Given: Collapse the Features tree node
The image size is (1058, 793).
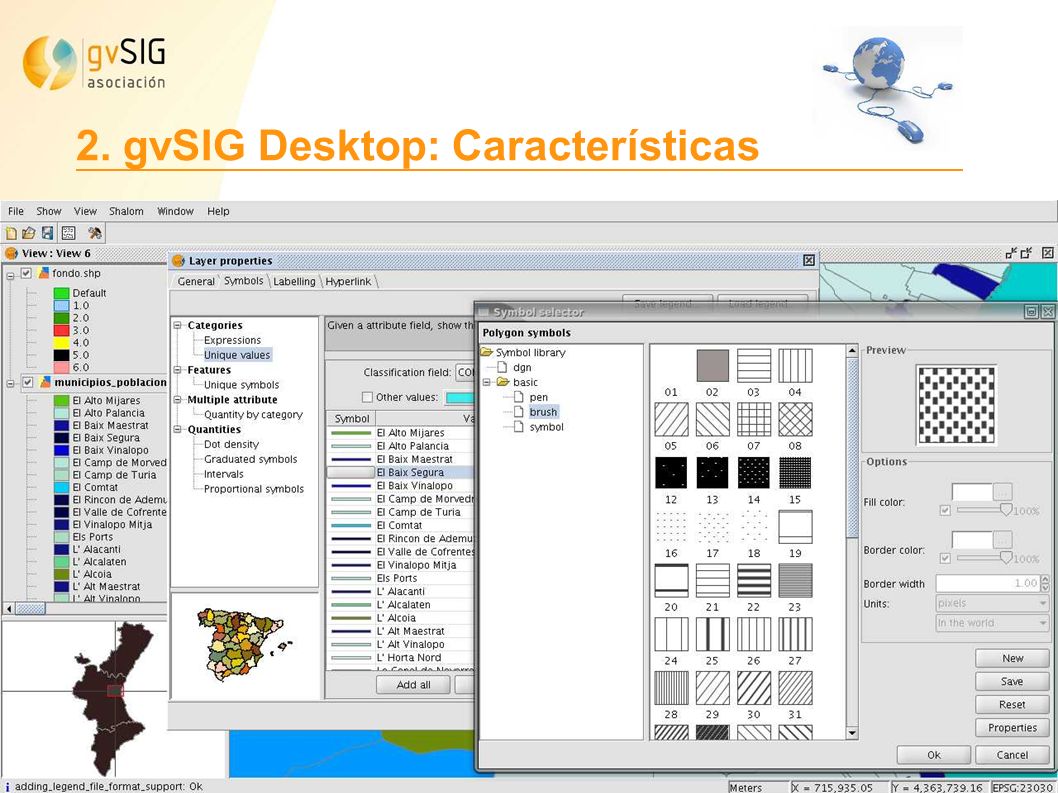Looking at the screenshot, I should click(x=178, y=370).
